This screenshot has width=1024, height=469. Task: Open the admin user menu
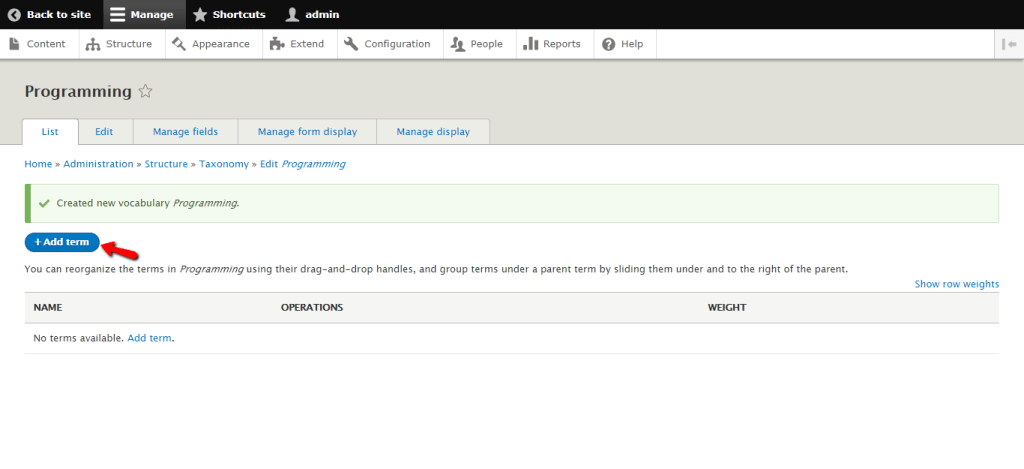[313, 14]
